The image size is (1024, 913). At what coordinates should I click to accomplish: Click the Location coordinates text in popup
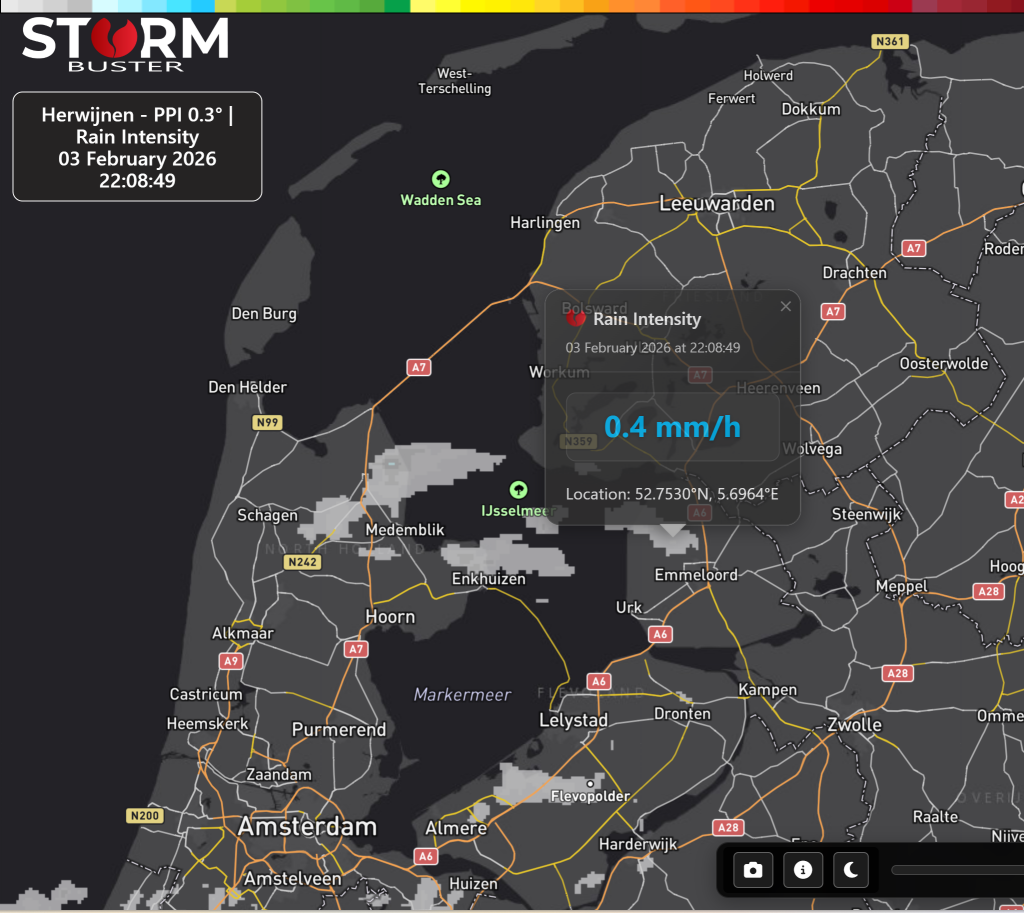coord(672,494)
